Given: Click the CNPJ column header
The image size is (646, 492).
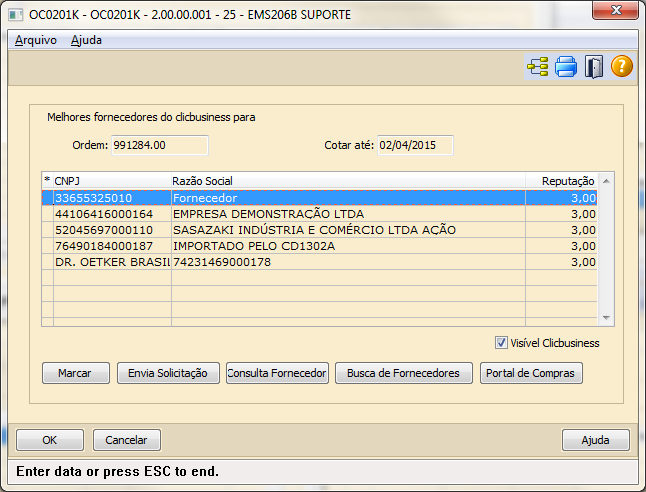Looking at the screenshot, I should click(112, 181).
